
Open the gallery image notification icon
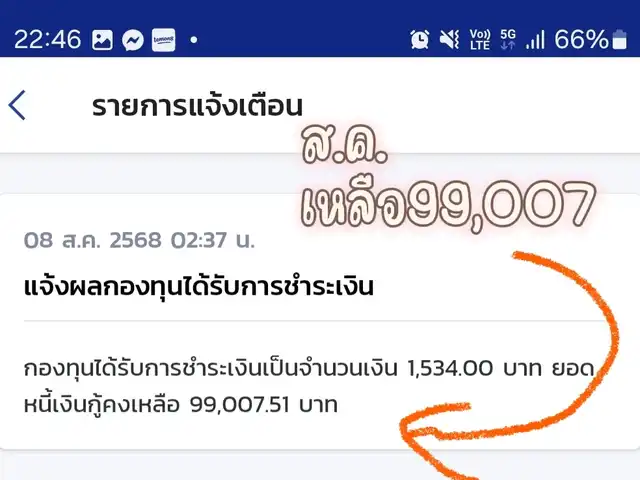click(102, 40)
